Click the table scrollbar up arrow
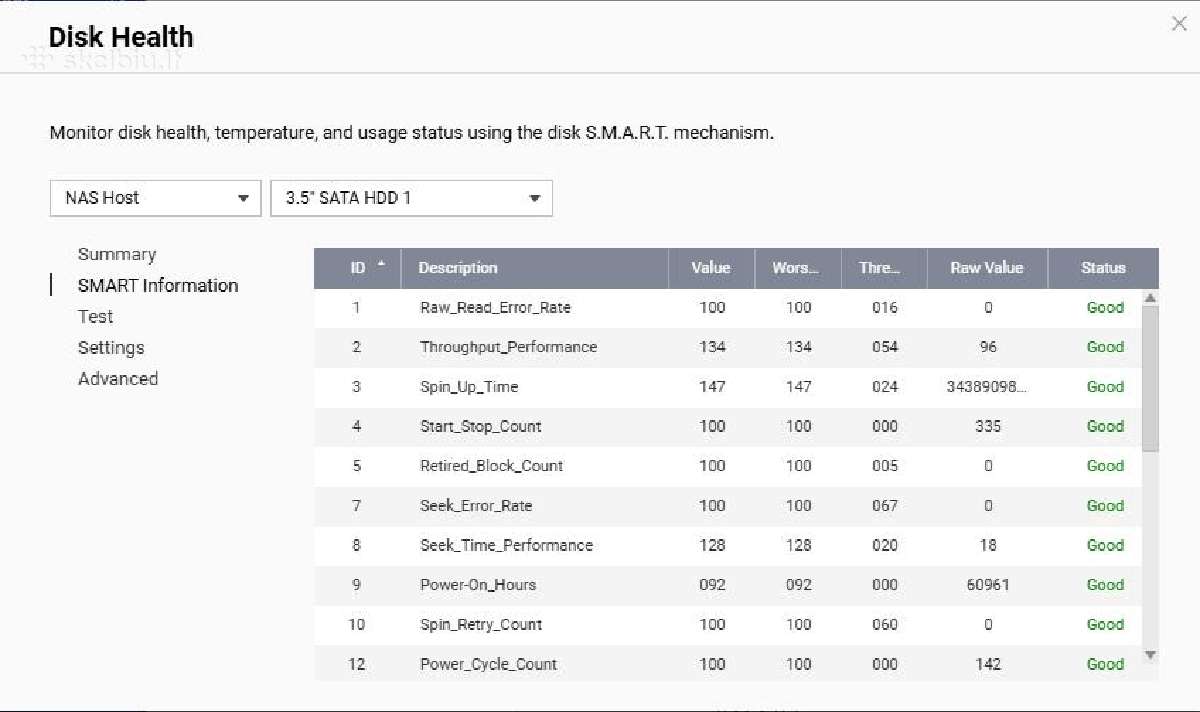1200x712 pixels. point(1150,297)
